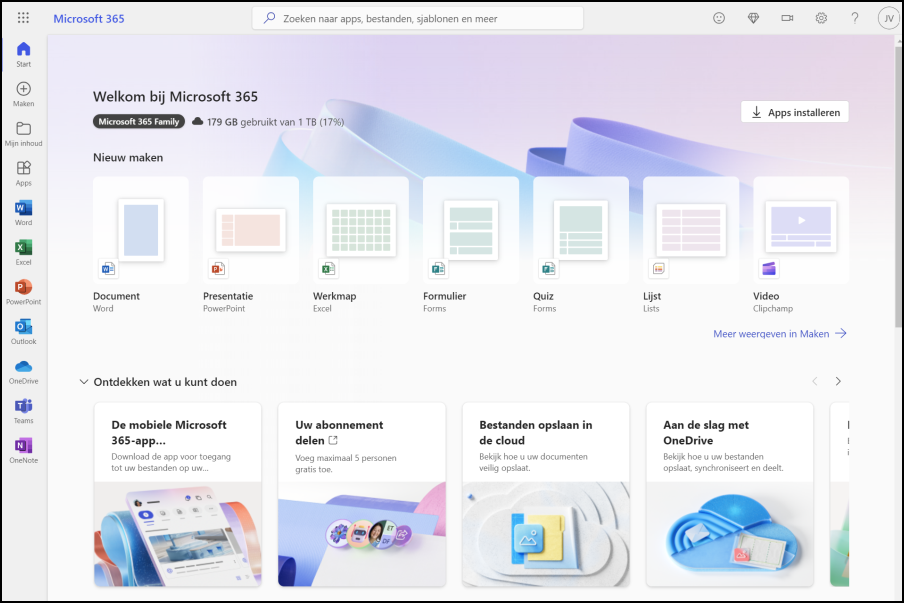Viewport: 904px width, 603px height.
Task: Open Bestanden opslaan in de cloud card
Action: 545,495
